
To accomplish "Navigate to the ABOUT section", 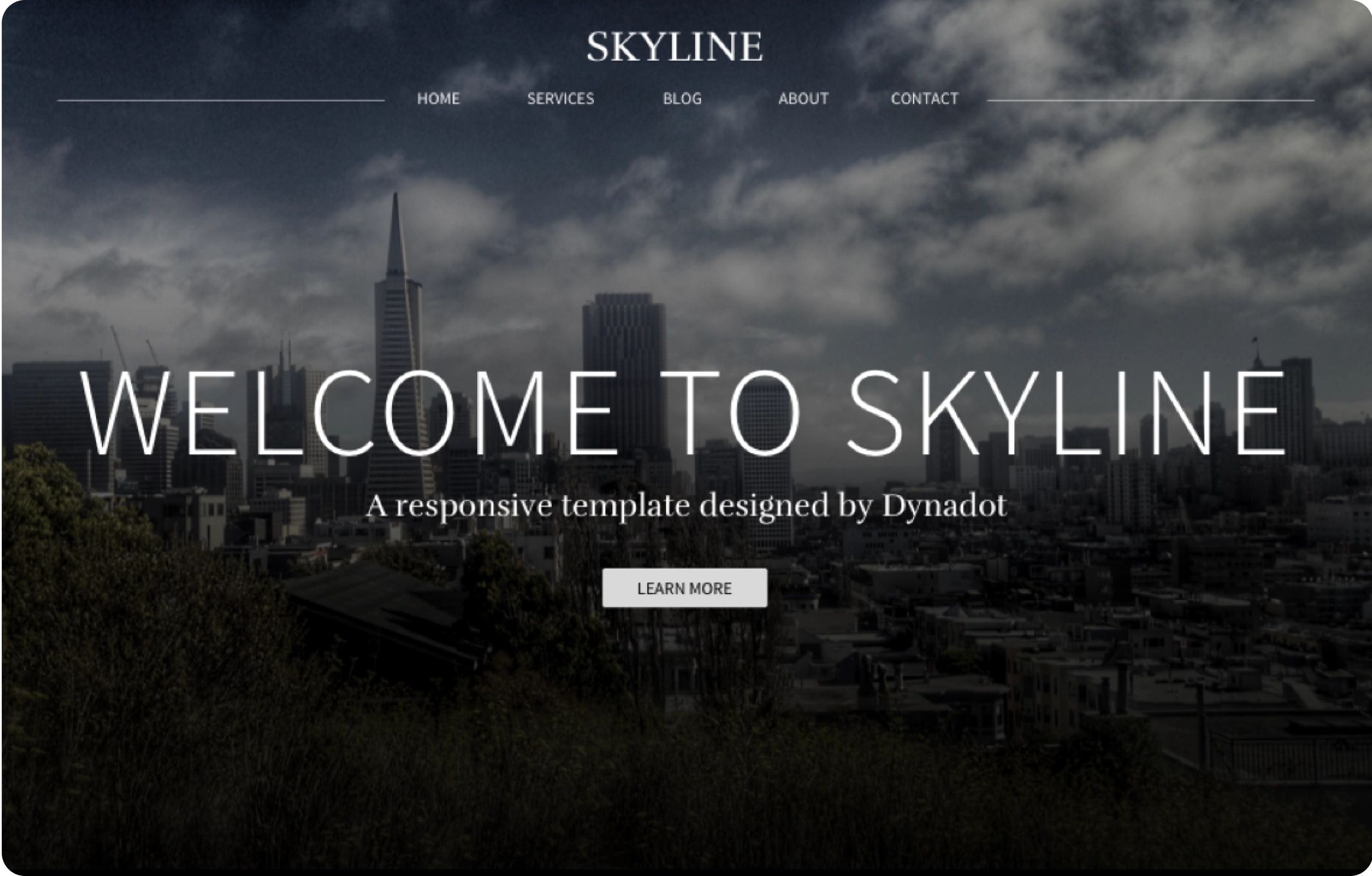I will point(803,99).
